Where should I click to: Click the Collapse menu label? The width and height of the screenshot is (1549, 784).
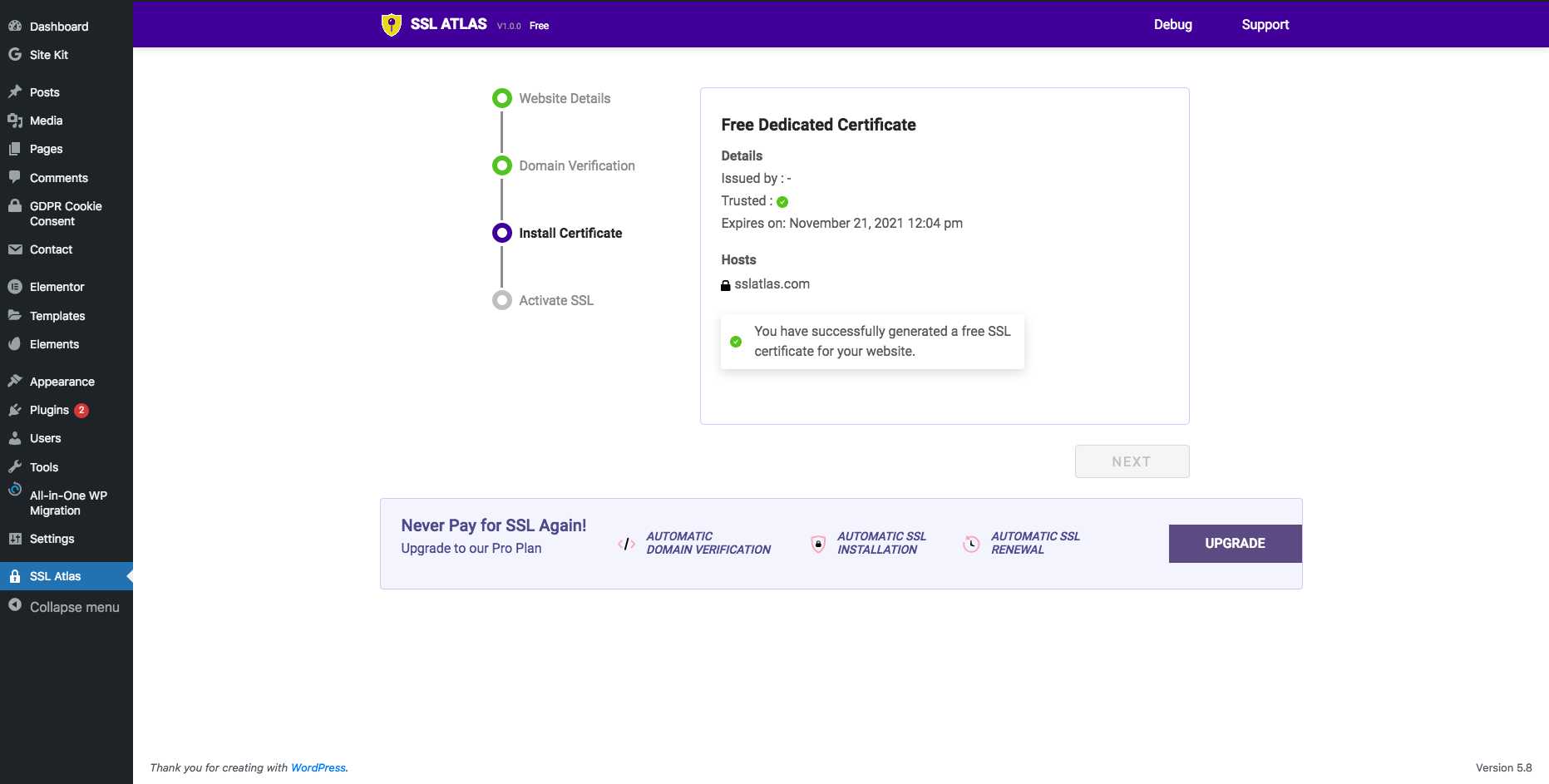pyautogui.click(x=75, y=607)
